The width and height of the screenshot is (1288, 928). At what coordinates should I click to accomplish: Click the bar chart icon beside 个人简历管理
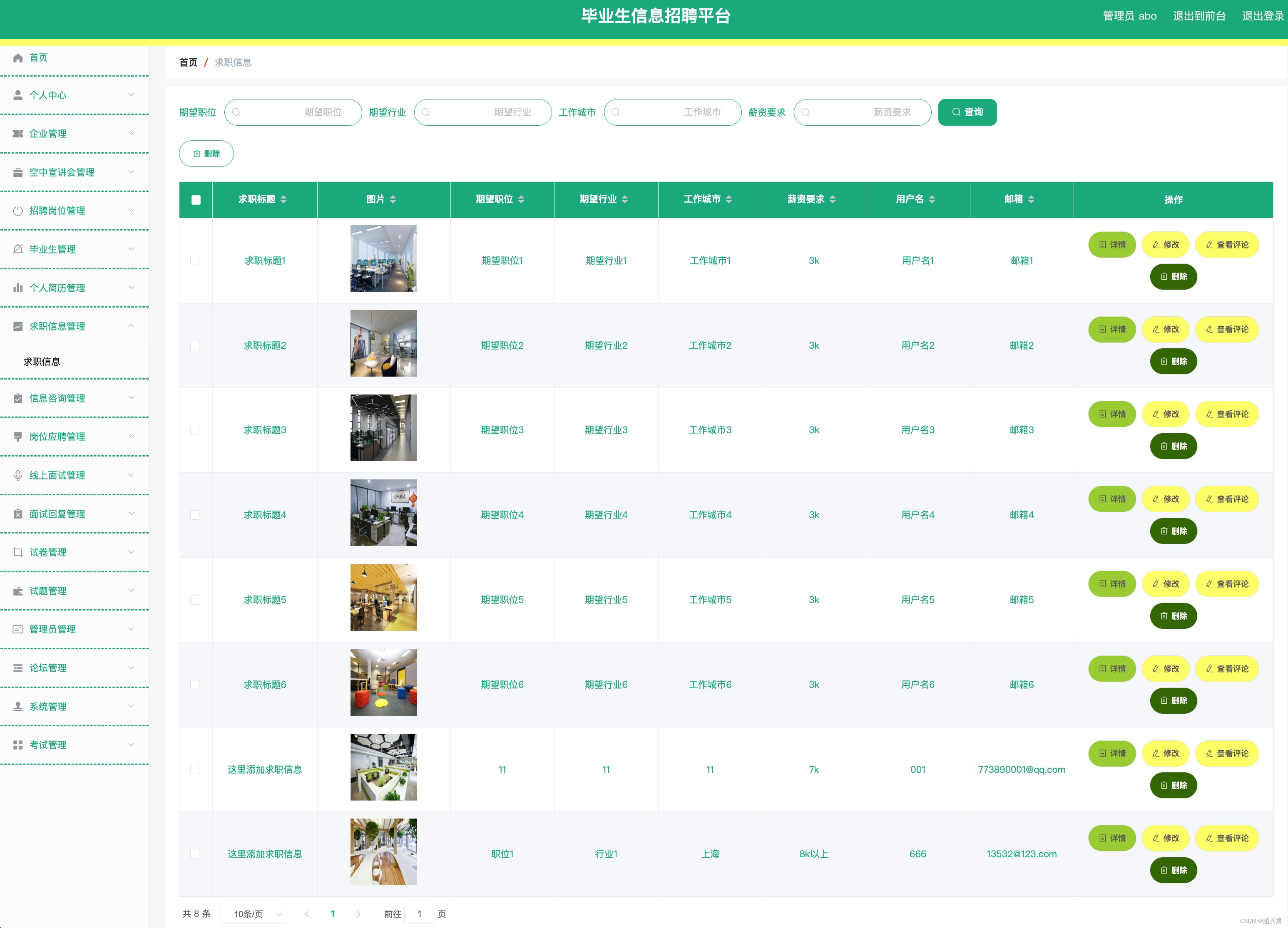(17, 288)
